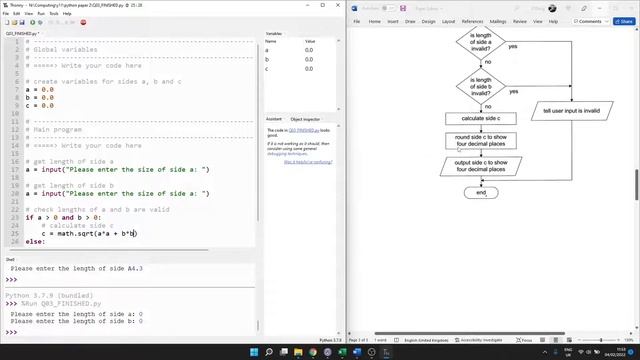
Task: Open Word Insert ribbon tab
Action: (393, 21)
